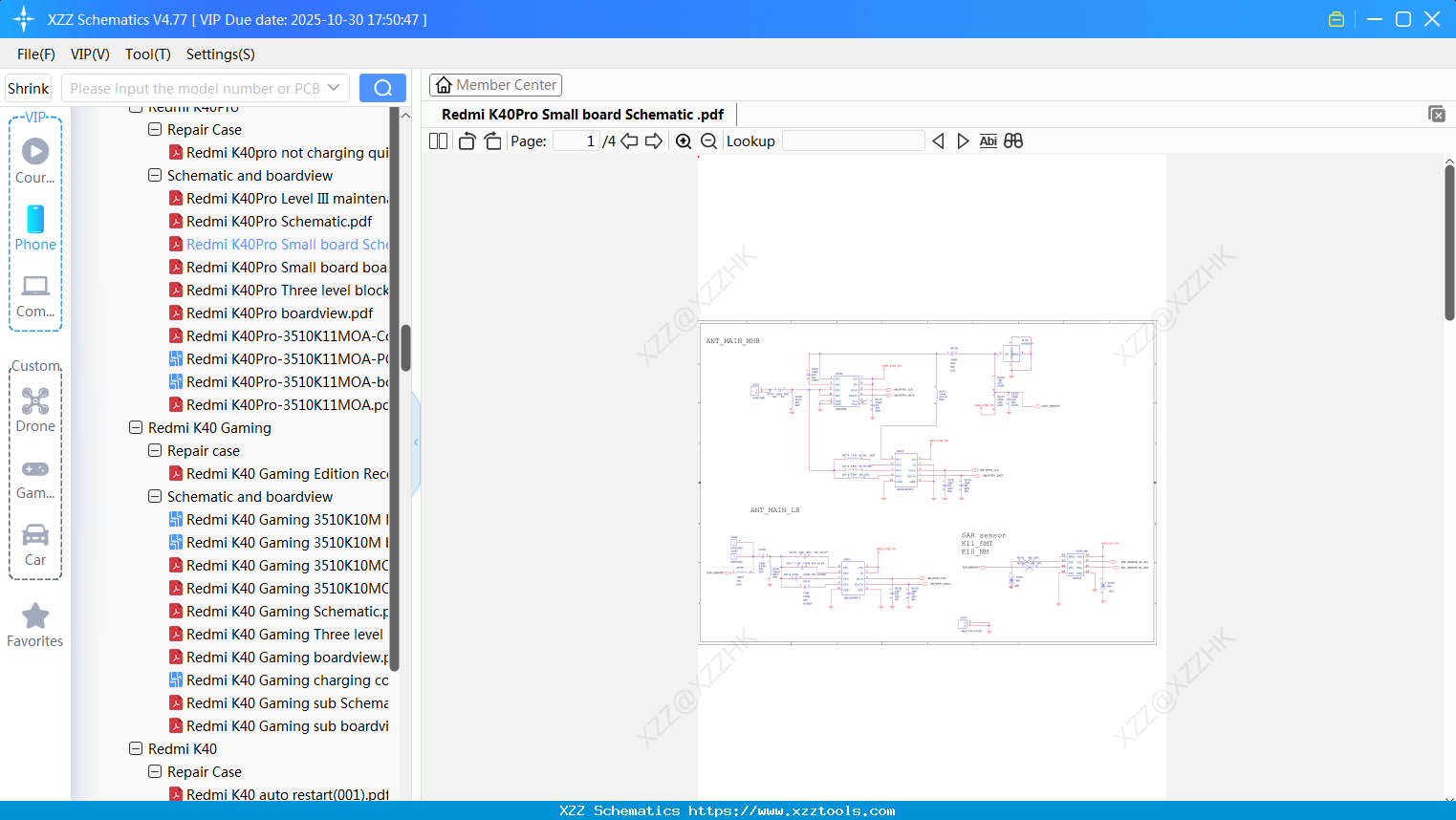Rotate the PDF page counterclockwise
The image size is (1456, 820).
click(x=467, y=141)
